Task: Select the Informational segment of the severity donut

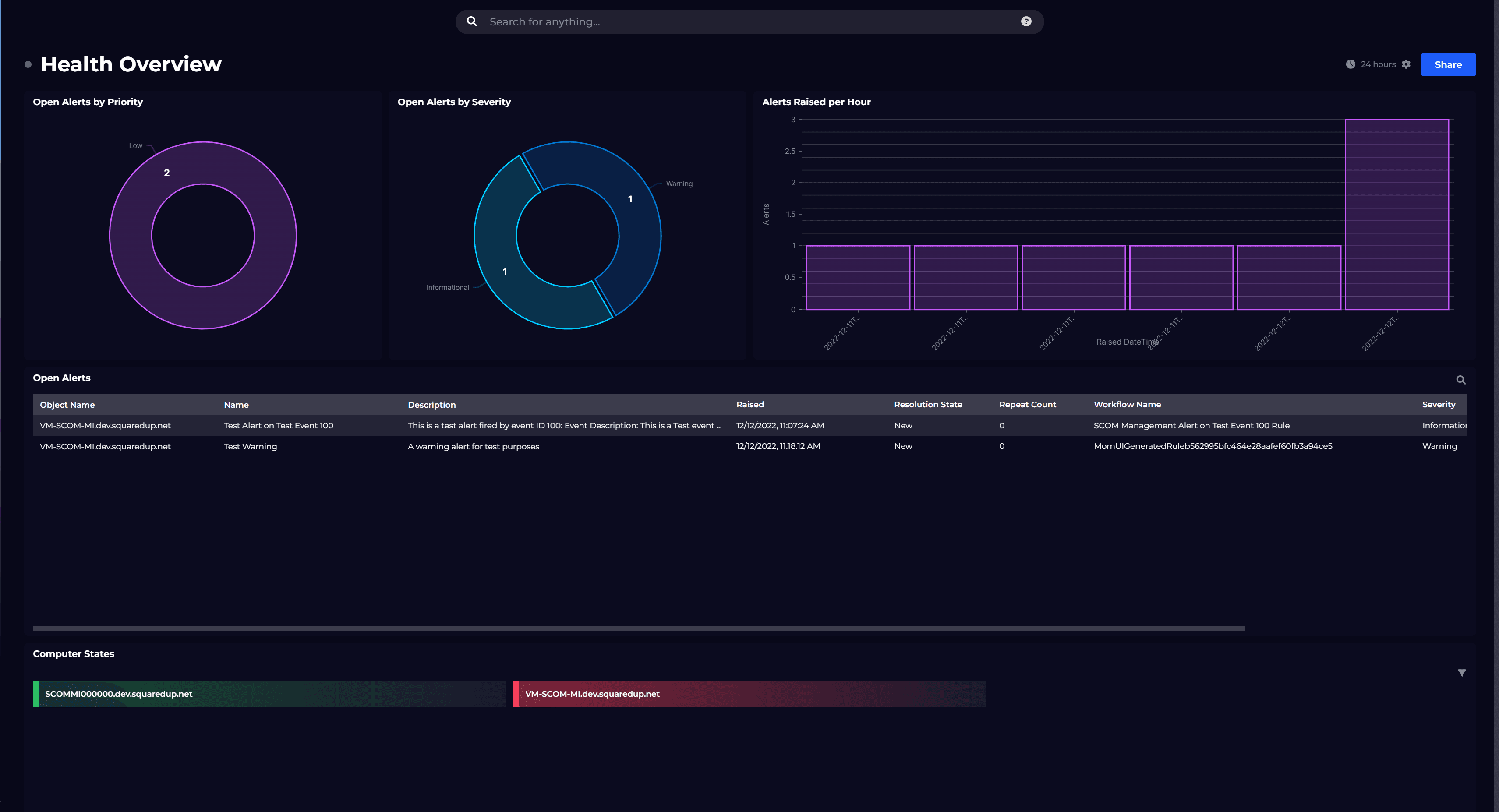Action: tap(504, 272)
